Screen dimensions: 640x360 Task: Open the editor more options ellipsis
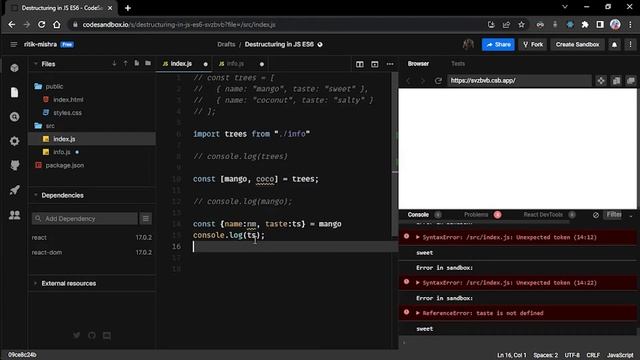(x=390, y=64)
